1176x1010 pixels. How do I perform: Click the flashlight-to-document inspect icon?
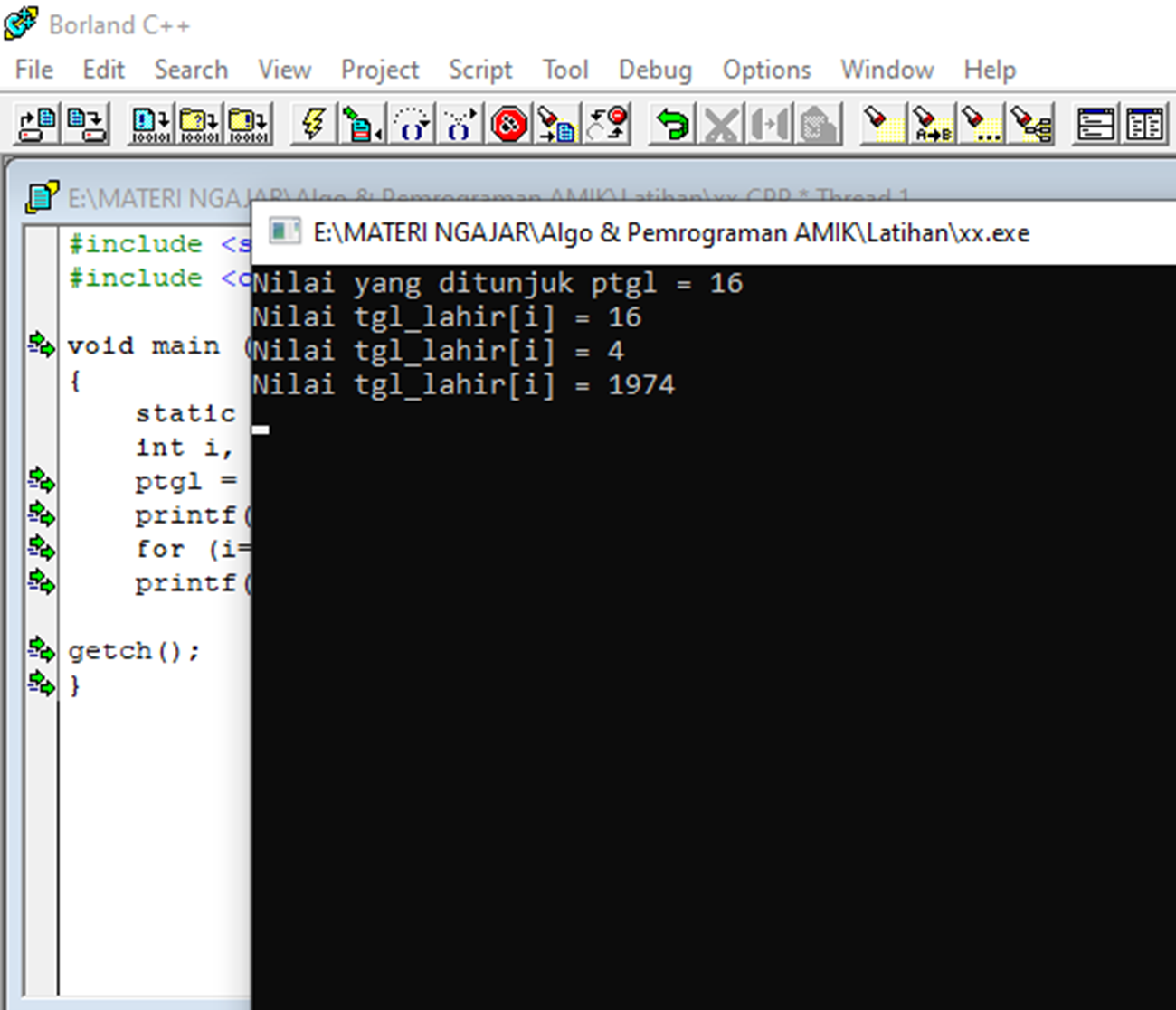(557, 124)
